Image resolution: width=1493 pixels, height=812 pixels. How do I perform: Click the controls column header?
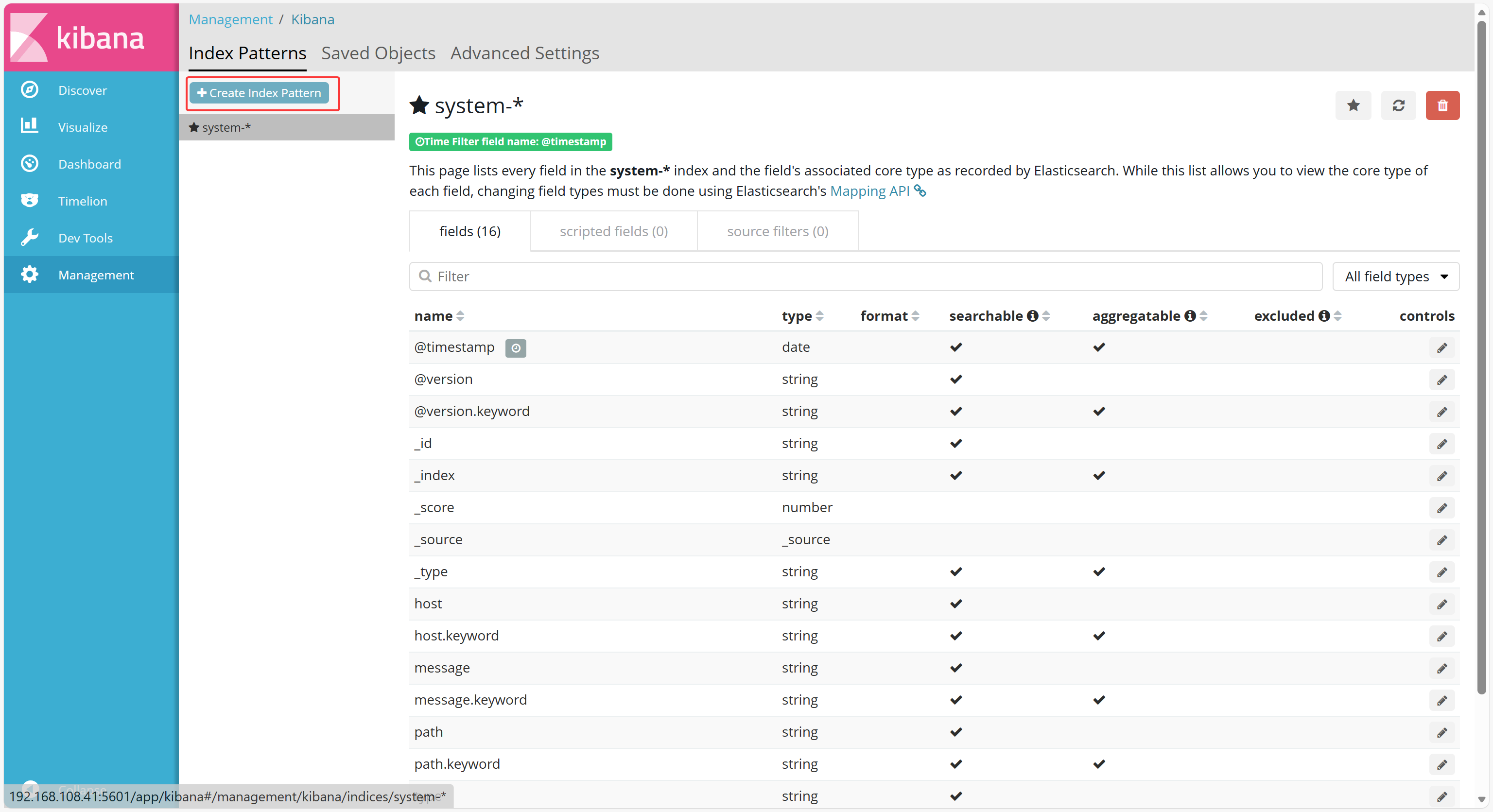coord(1426,316)
